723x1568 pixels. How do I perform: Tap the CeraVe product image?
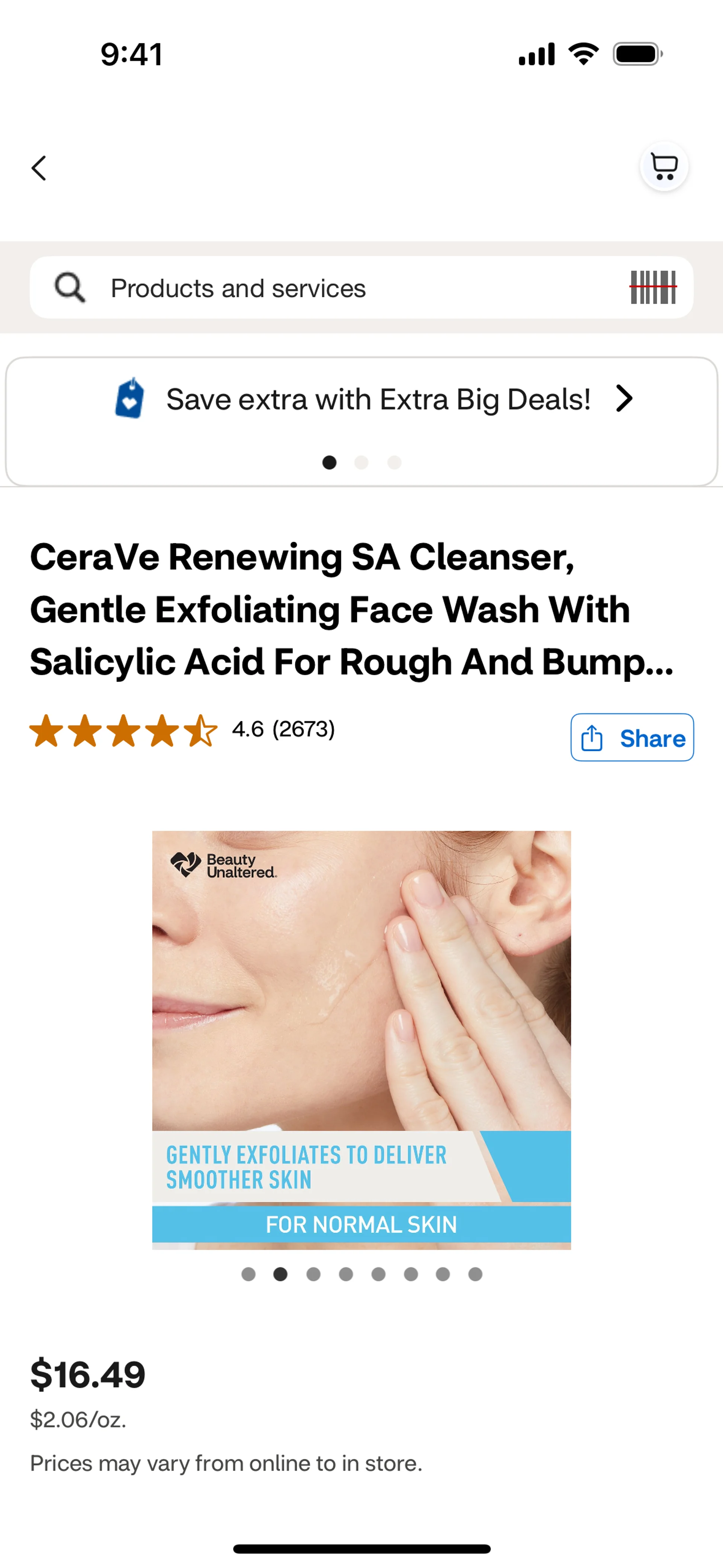tap(361, 1040)
